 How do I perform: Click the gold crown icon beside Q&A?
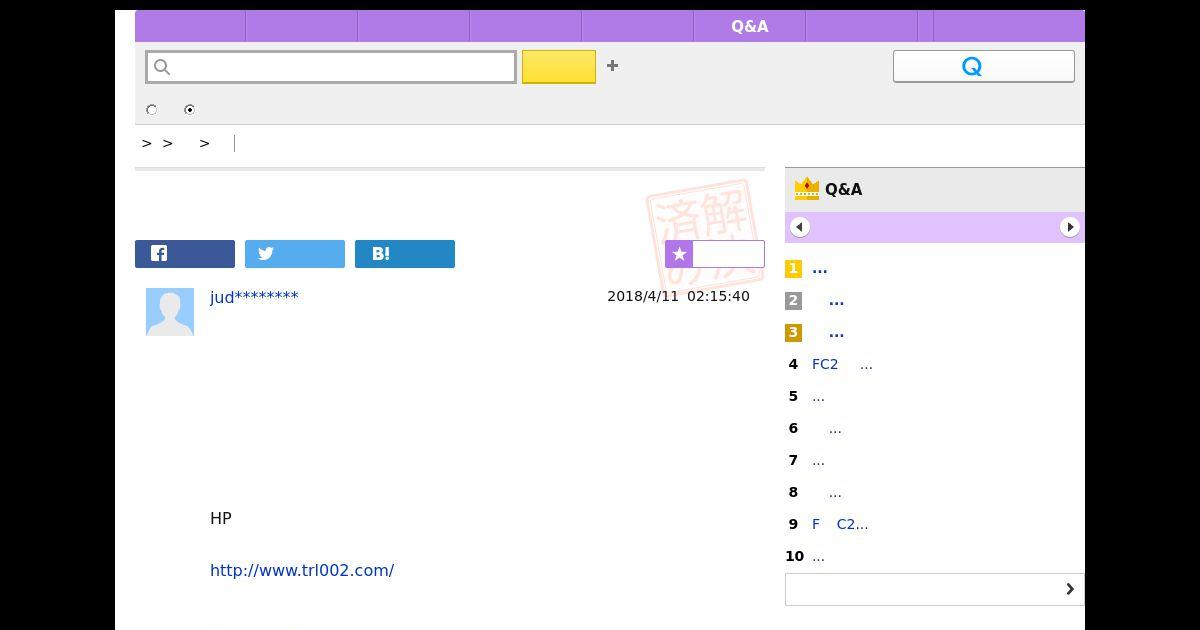pyautogui.click(x=806, y=189)
